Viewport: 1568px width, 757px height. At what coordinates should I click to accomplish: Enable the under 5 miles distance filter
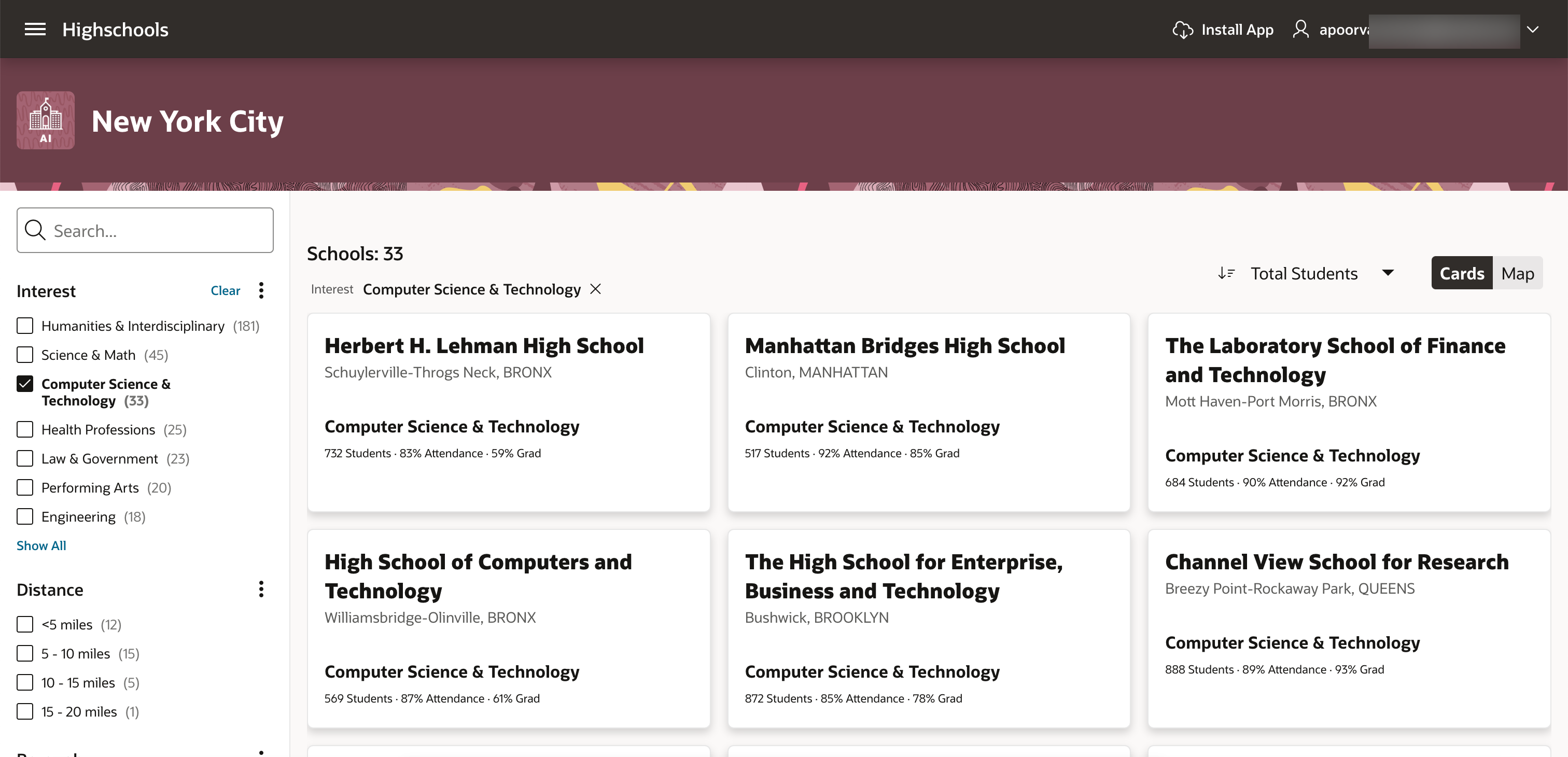[x=25, y=624]
